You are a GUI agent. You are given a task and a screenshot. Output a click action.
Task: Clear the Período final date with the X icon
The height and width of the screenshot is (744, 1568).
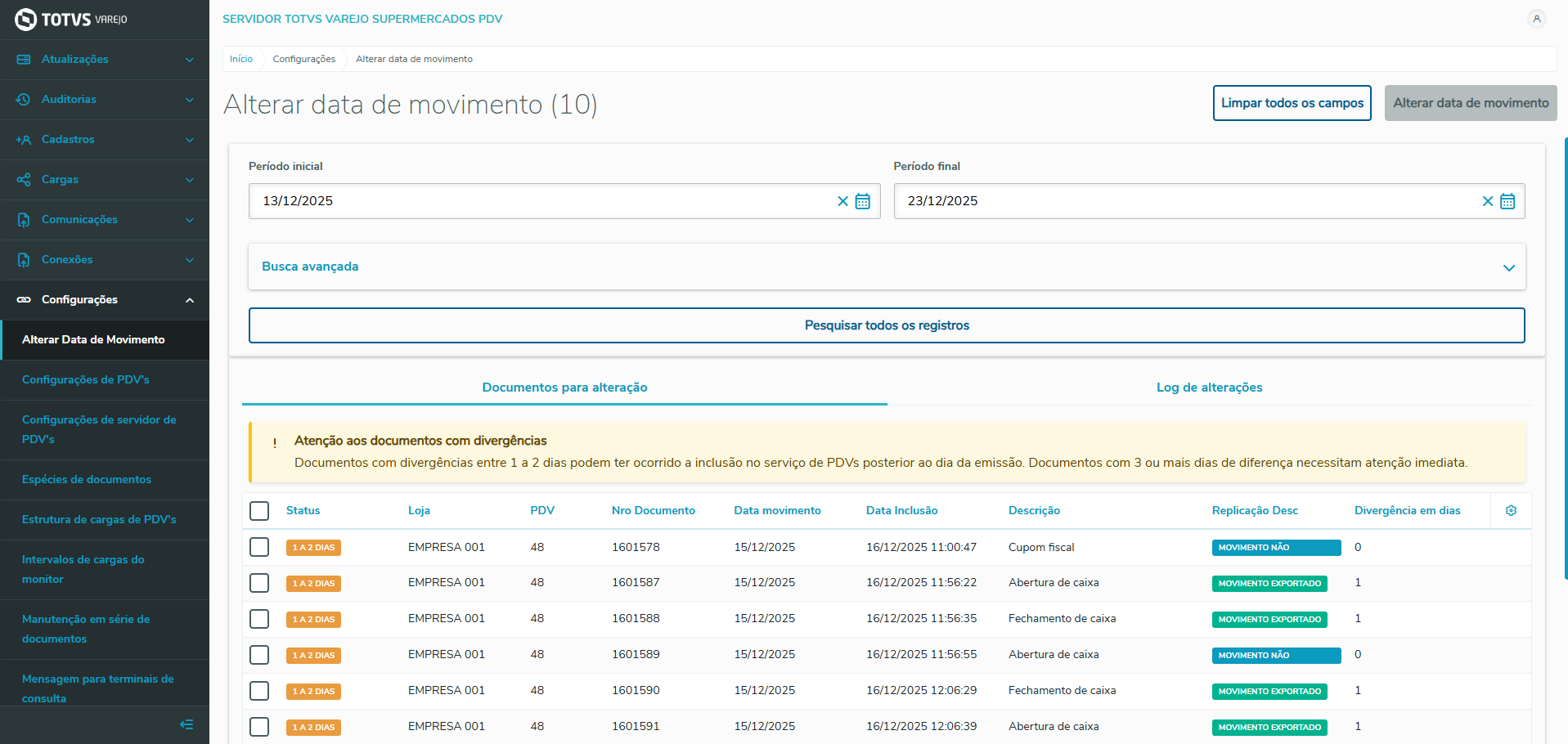tap(1488, 201)
